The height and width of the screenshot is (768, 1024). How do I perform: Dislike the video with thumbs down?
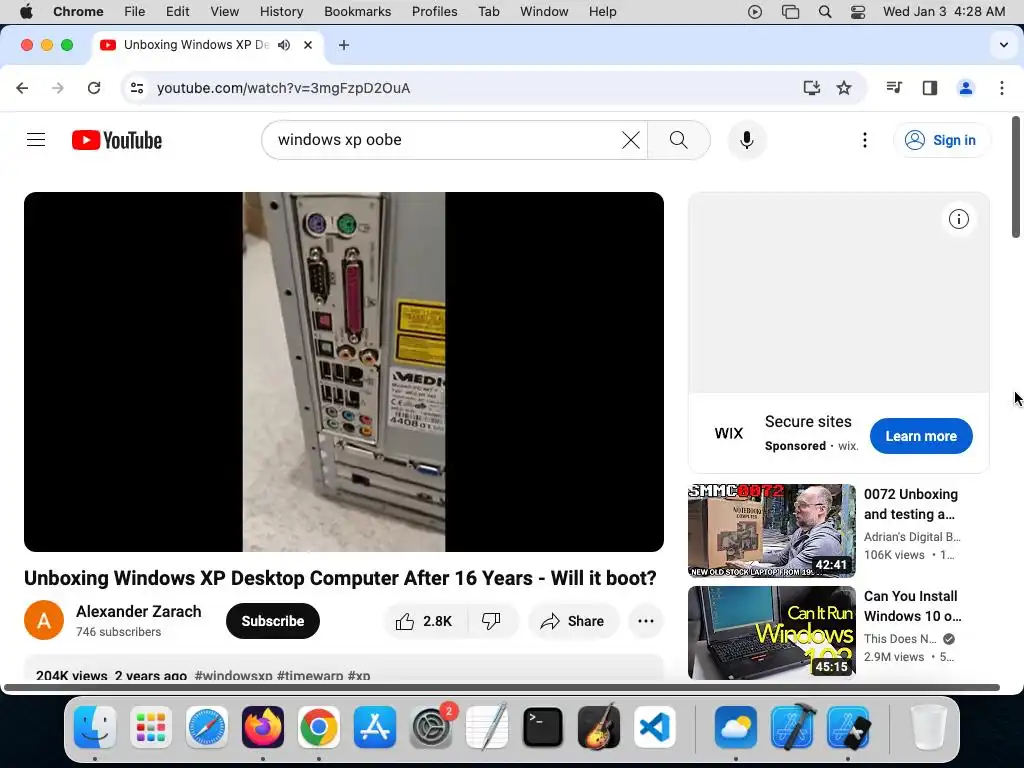(x=491, y=621)
